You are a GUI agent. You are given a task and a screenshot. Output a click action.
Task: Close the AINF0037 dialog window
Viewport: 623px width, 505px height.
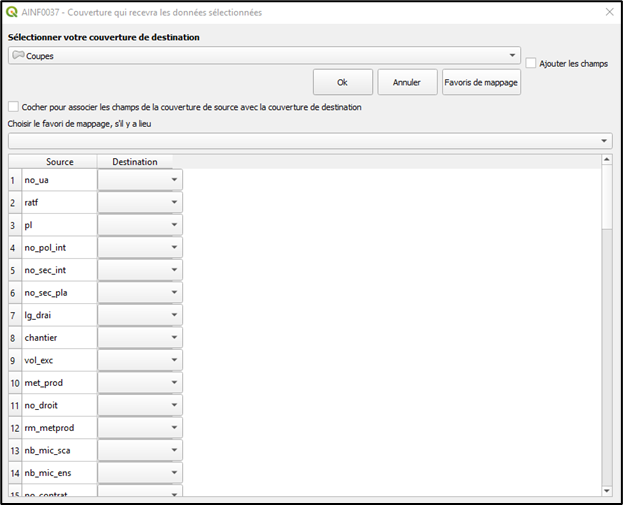pos(609,12)
